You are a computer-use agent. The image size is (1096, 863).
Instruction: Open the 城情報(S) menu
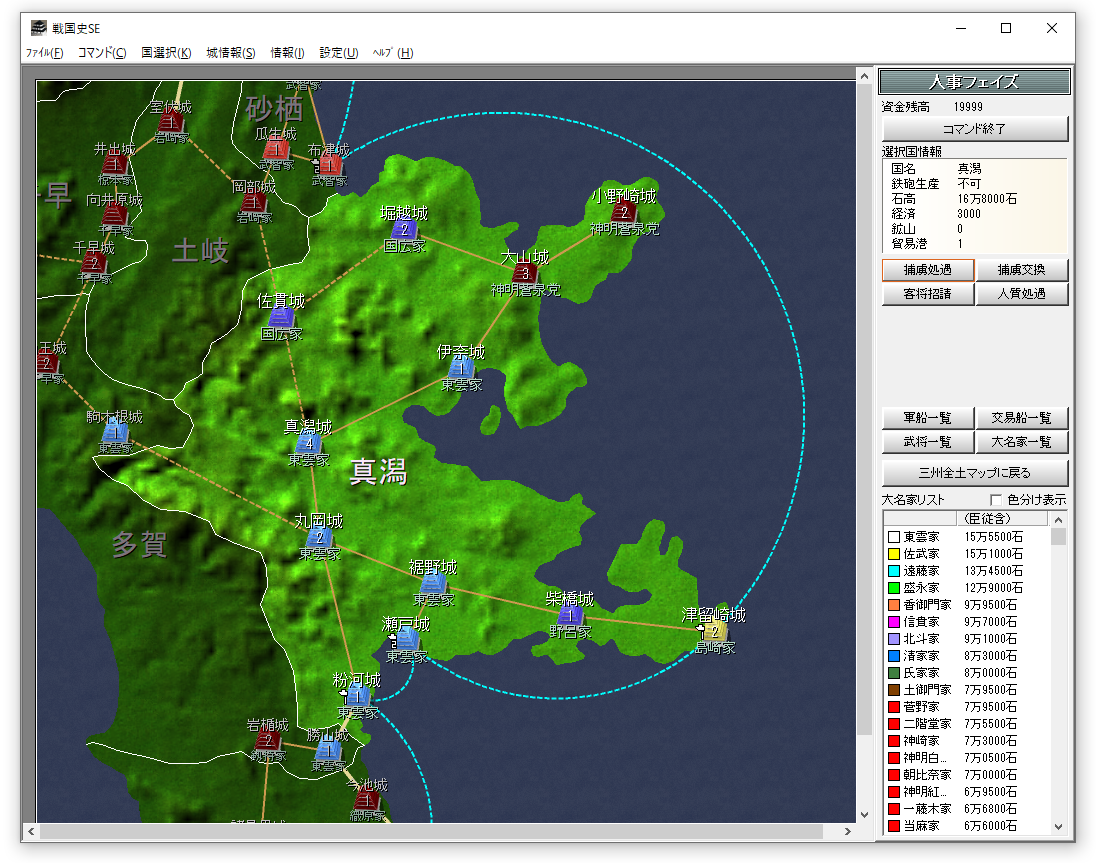pyautogui.click(x=231, y=53)
